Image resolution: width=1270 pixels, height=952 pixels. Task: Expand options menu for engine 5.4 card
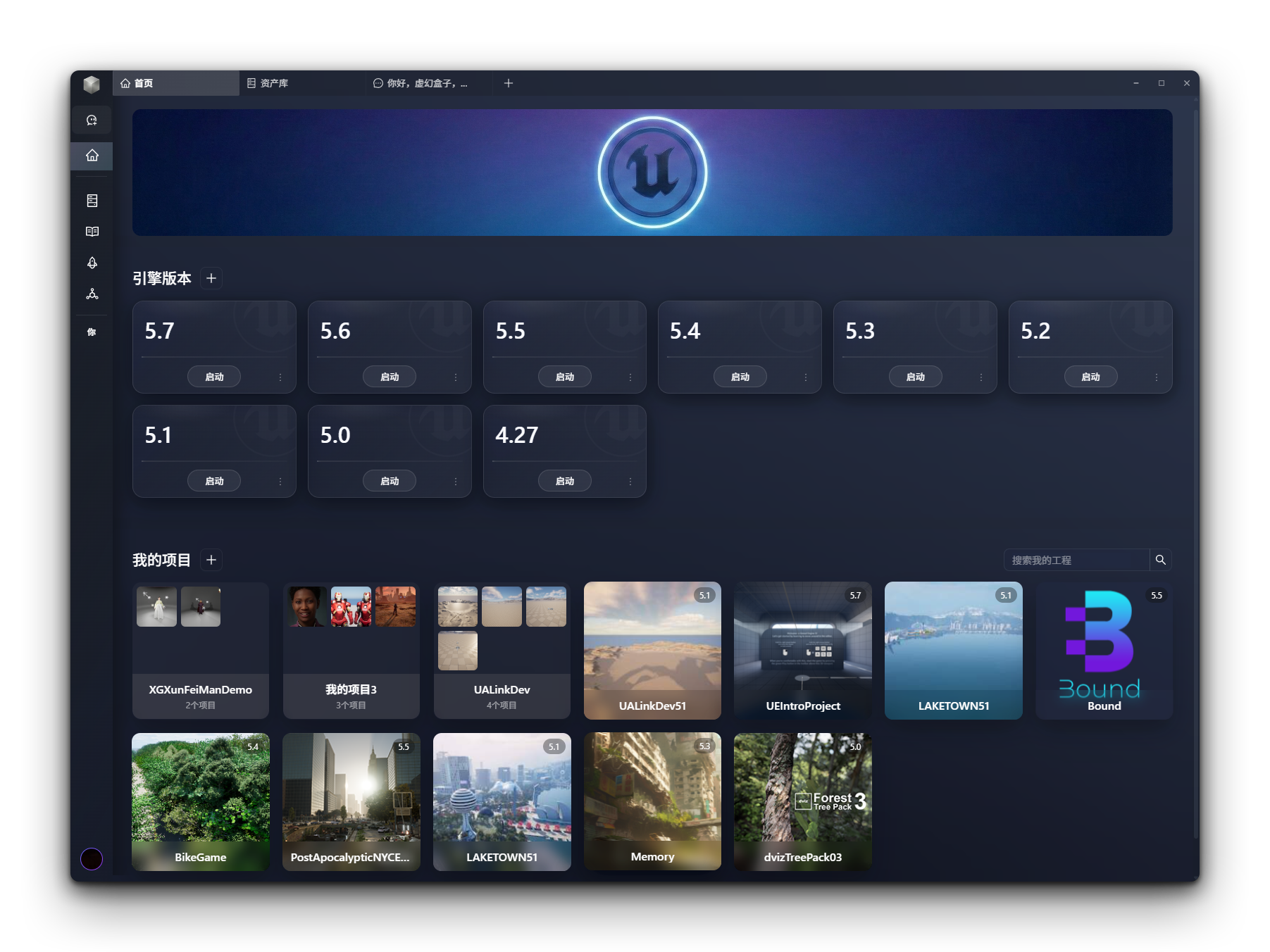[x=806, y=377]
